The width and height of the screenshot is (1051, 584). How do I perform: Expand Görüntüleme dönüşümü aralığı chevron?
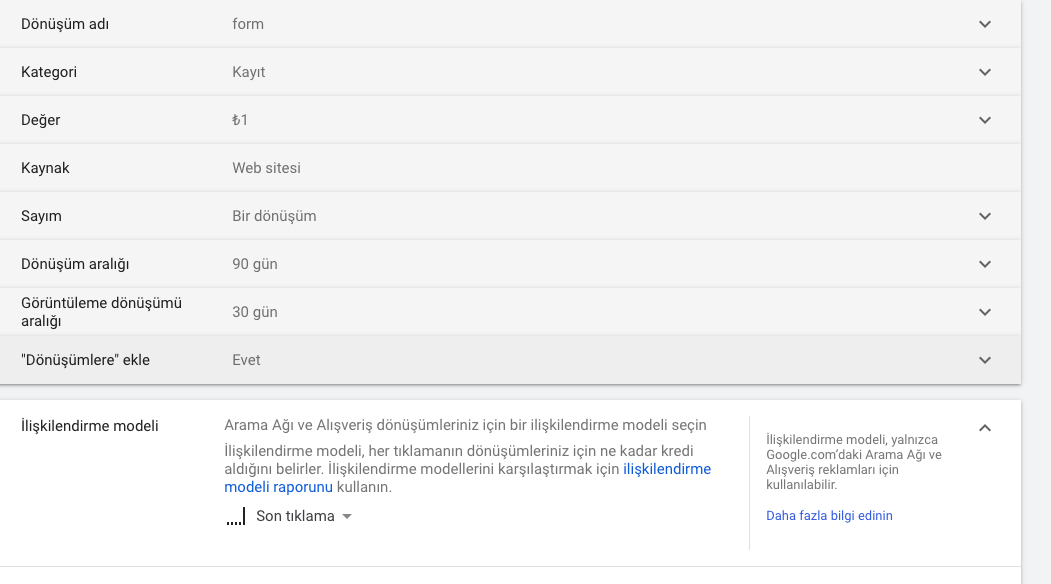pyautogui.click(x=985, y=312)
